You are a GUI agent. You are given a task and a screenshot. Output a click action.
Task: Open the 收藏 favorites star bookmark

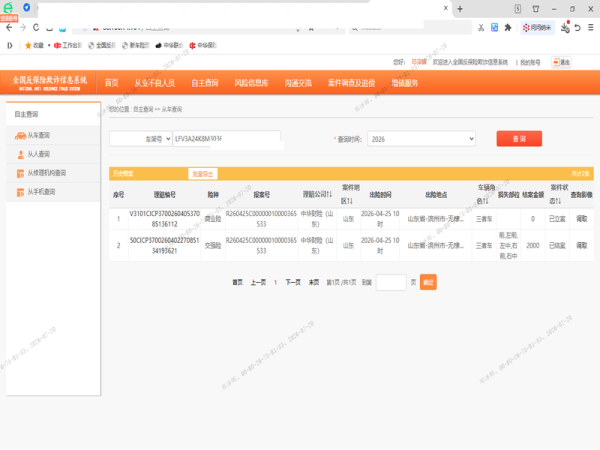point(34,46)
